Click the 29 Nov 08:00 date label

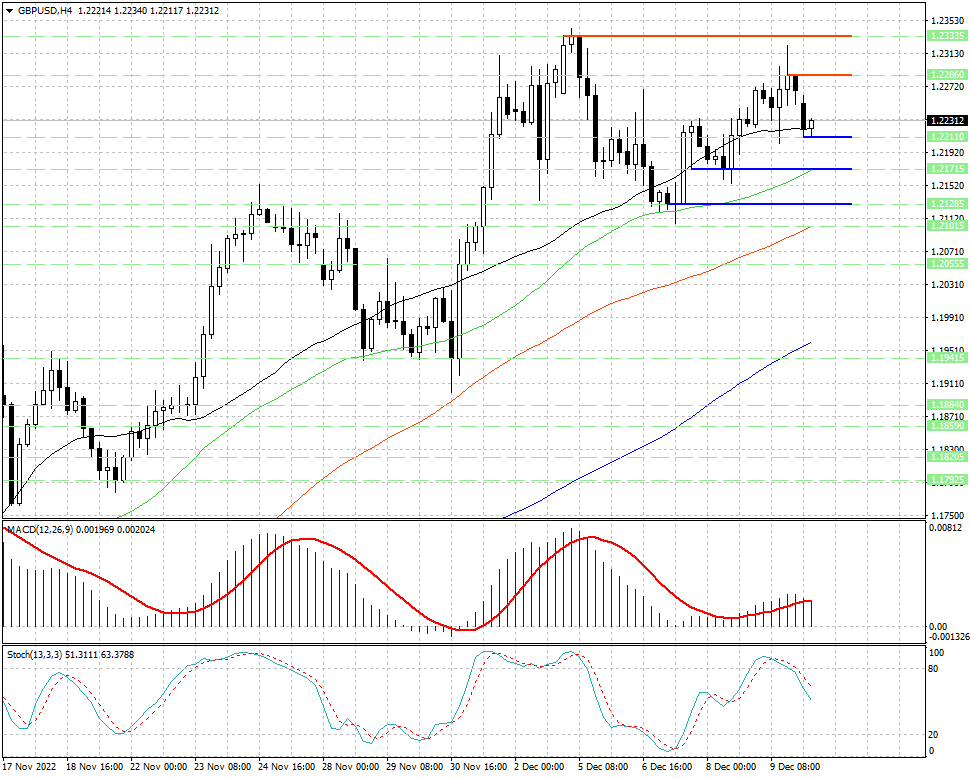[415, 767]
